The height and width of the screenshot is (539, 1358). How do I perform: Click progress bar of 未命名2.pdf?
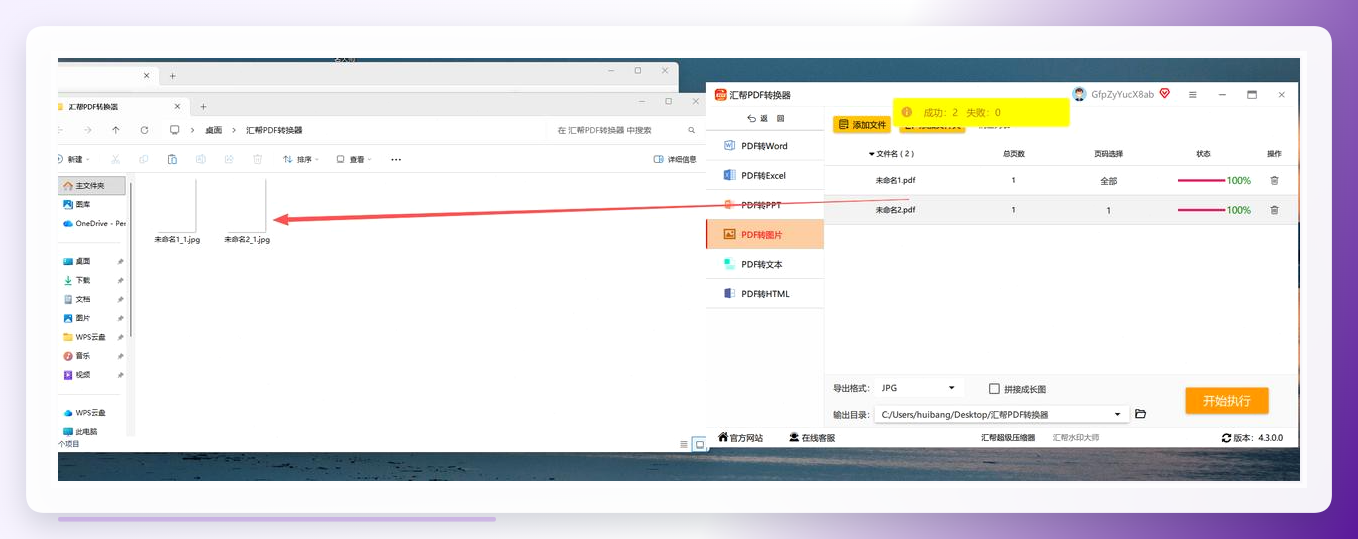pyautogui.click(x=1201, y=210)
